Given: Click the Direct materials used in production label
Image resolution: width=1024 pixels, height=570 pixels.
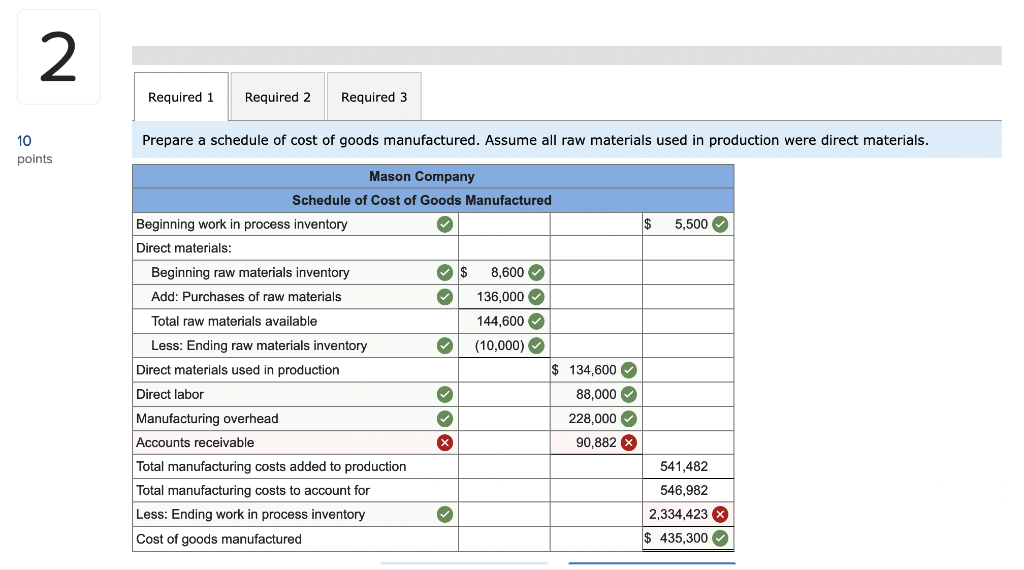Looking at the screenshot, I should click(x=238, y=370).
